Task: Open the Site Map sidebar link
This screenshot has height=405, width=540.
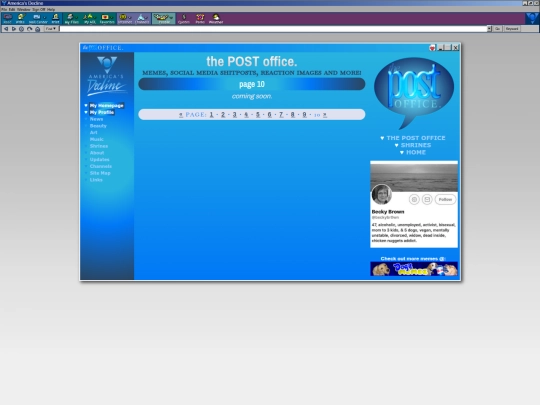Action: click(x=100, y=173)
